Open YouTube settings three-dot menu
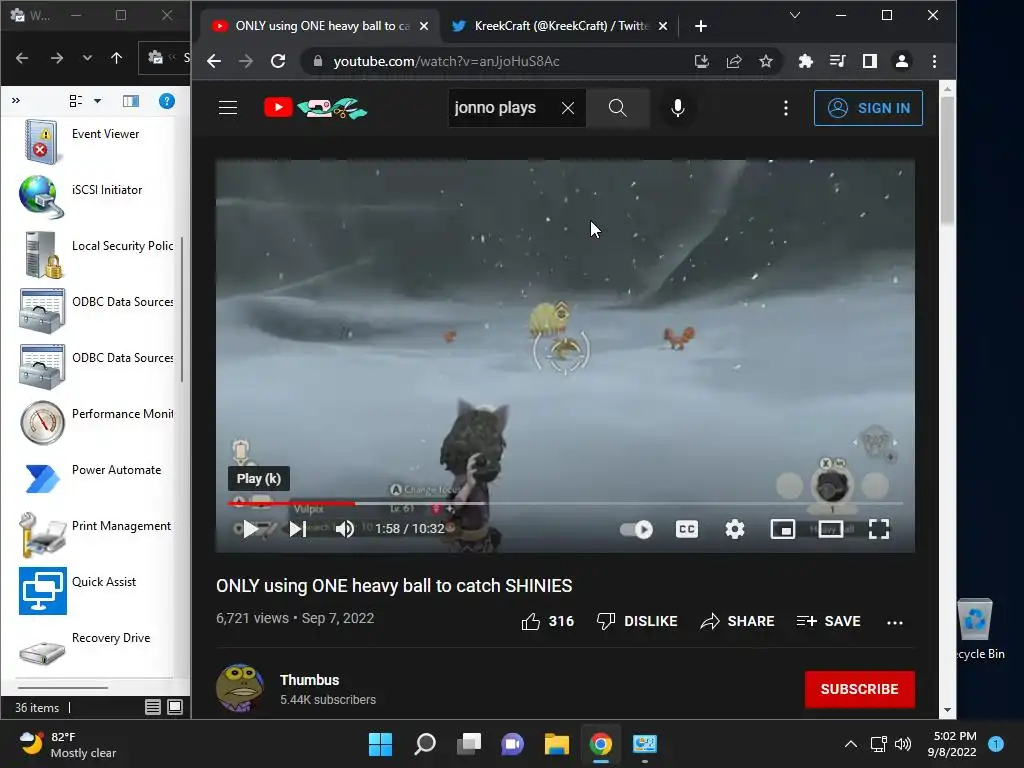This screenshot has width=1024, height=768. tap(786, 108)
